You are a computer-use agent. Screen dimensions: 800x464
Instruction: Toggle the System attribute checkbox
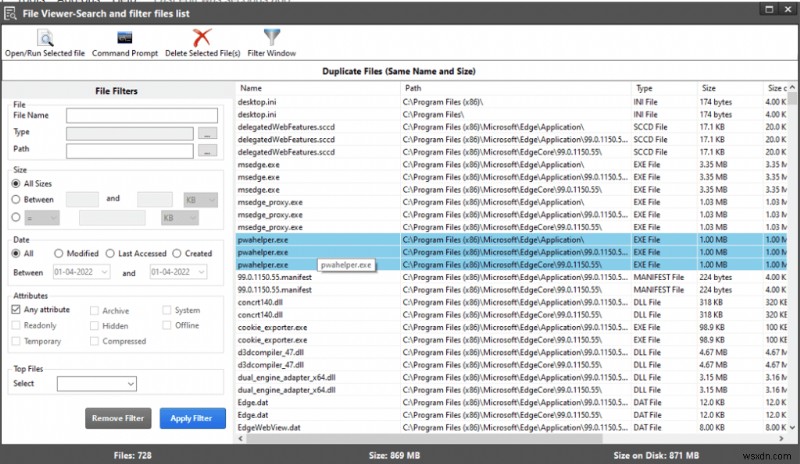point(166,310)
